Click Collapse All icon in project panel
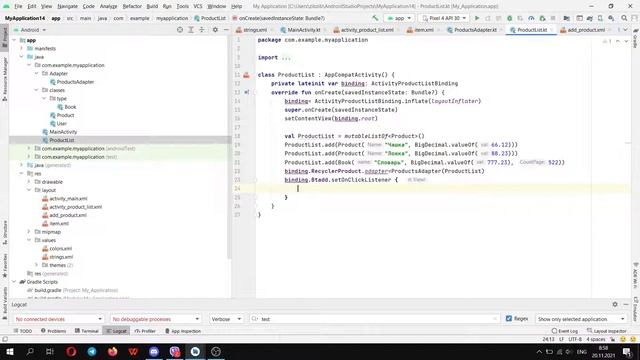 (202, 30)
